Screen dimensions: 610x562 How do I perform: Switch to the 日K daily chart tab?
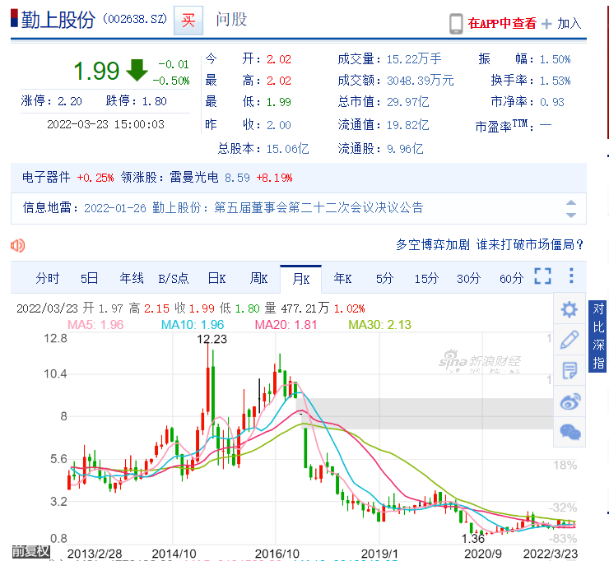216,278
